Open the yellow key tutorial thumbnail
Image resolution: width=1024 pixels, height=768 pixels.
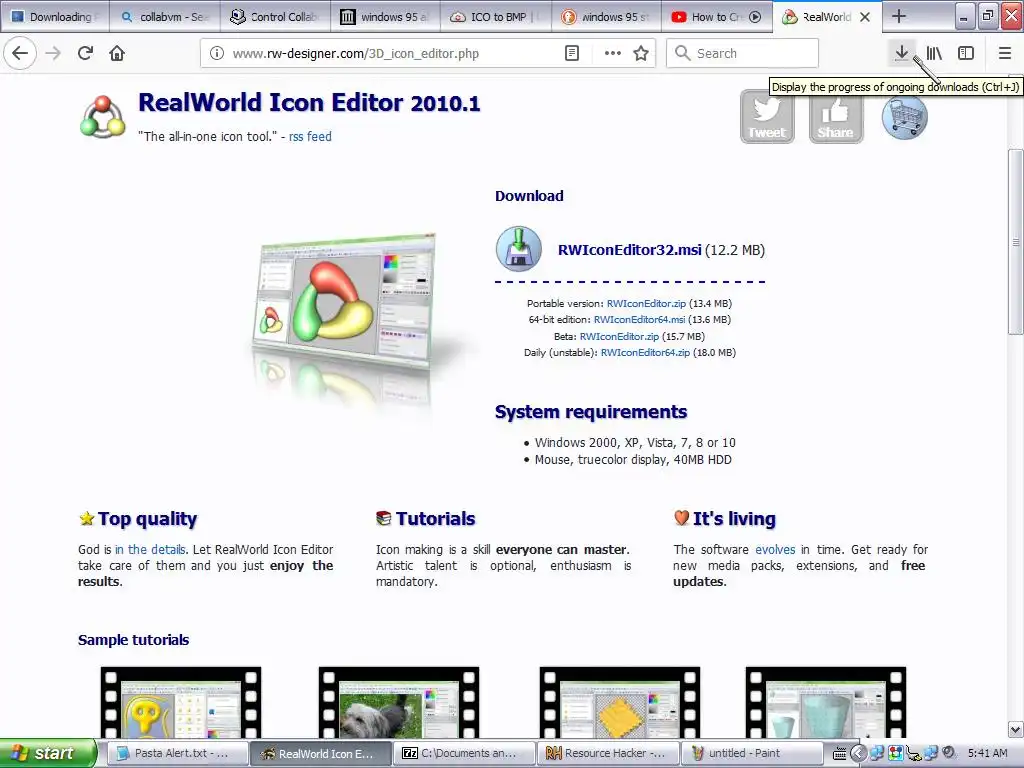pos(181,703)
